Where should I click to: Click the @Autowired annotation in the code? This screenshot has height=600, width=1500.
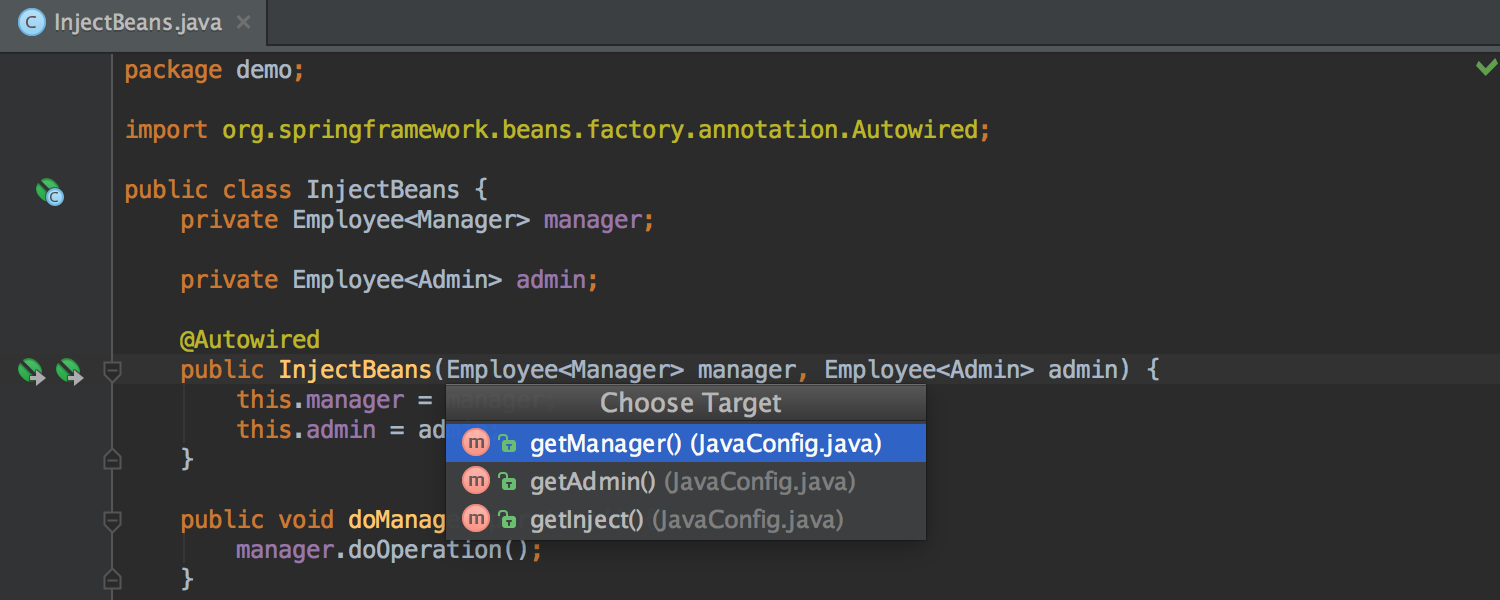(x=249, y=339)
